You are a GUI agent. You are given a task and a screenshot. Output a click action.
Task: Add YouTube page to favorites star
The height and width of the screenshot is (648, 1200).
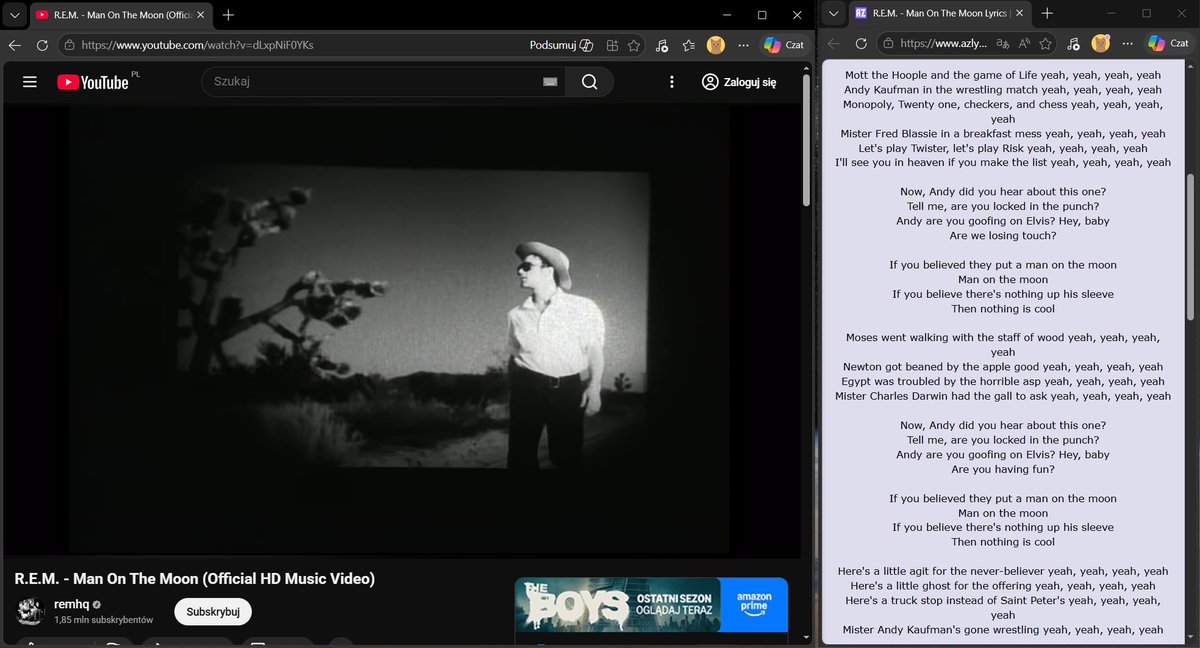pyautogui.click(x=634, y=45)
